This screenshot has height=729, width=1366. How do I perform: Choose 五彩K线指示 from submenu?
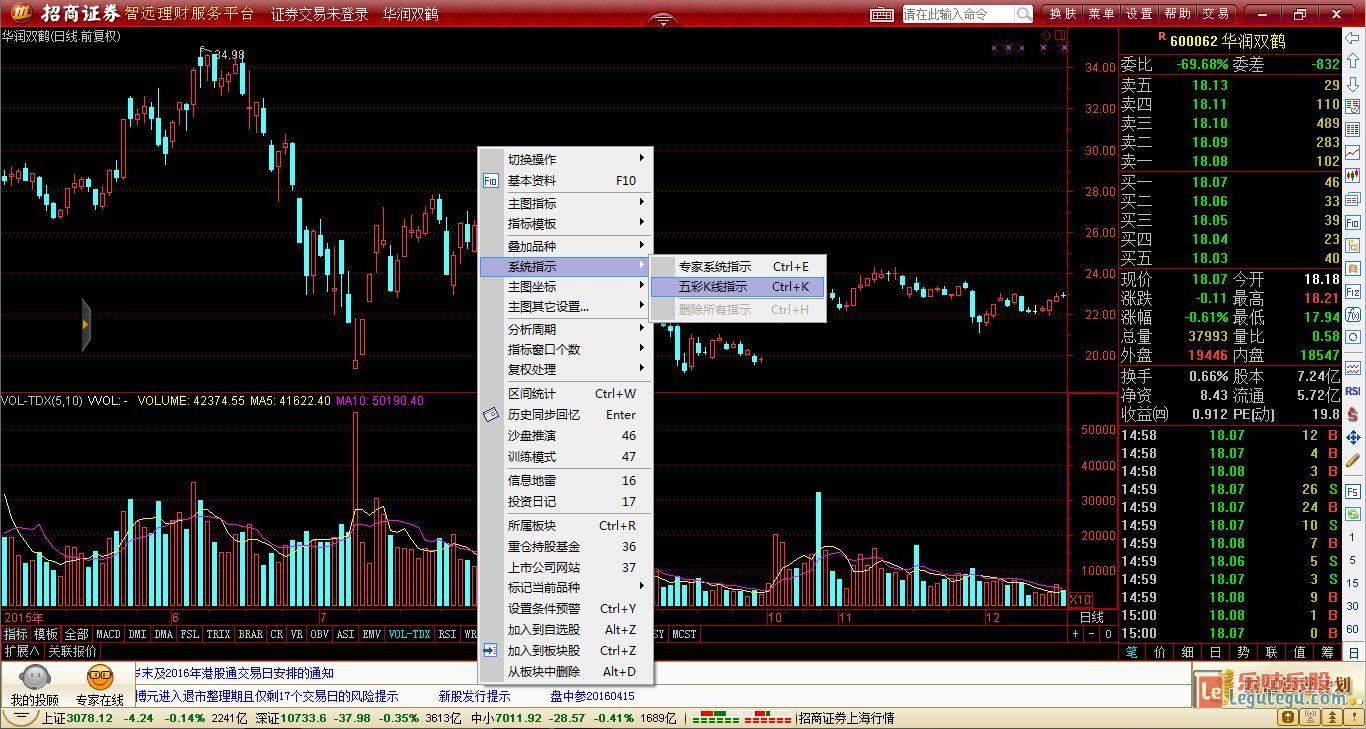click(x=738, y=287)
